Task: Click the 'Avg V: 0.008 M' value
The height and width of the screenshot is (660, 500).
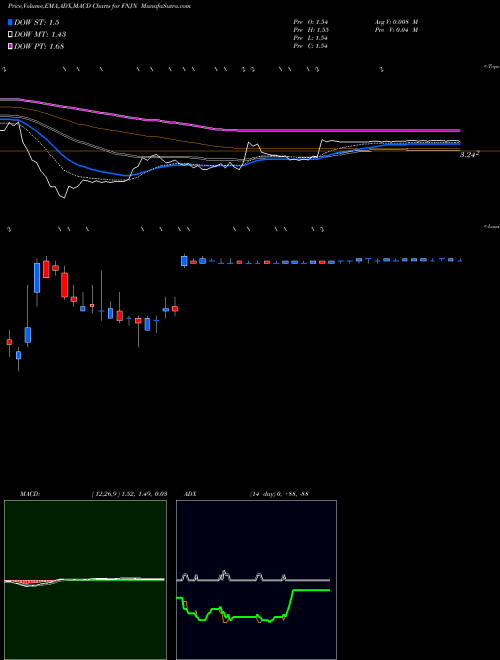Action: (x=396, y=21)
